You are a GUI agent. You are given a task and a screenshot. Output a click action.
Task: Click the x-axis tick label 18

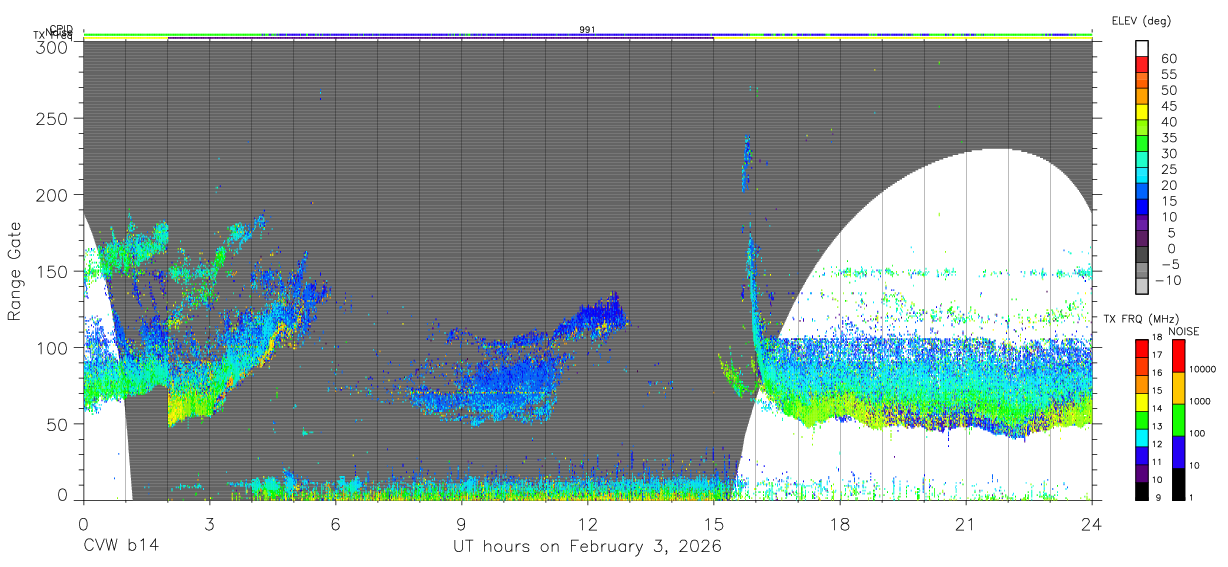pos(839,523)
